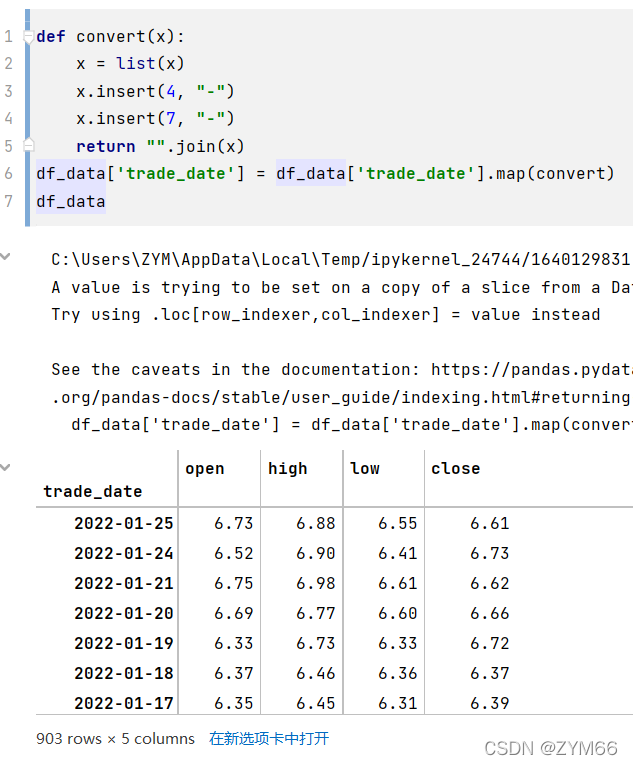633x765 pixels.
Task: Select row 2022-01-18 index cell
Action: [123, 673]
